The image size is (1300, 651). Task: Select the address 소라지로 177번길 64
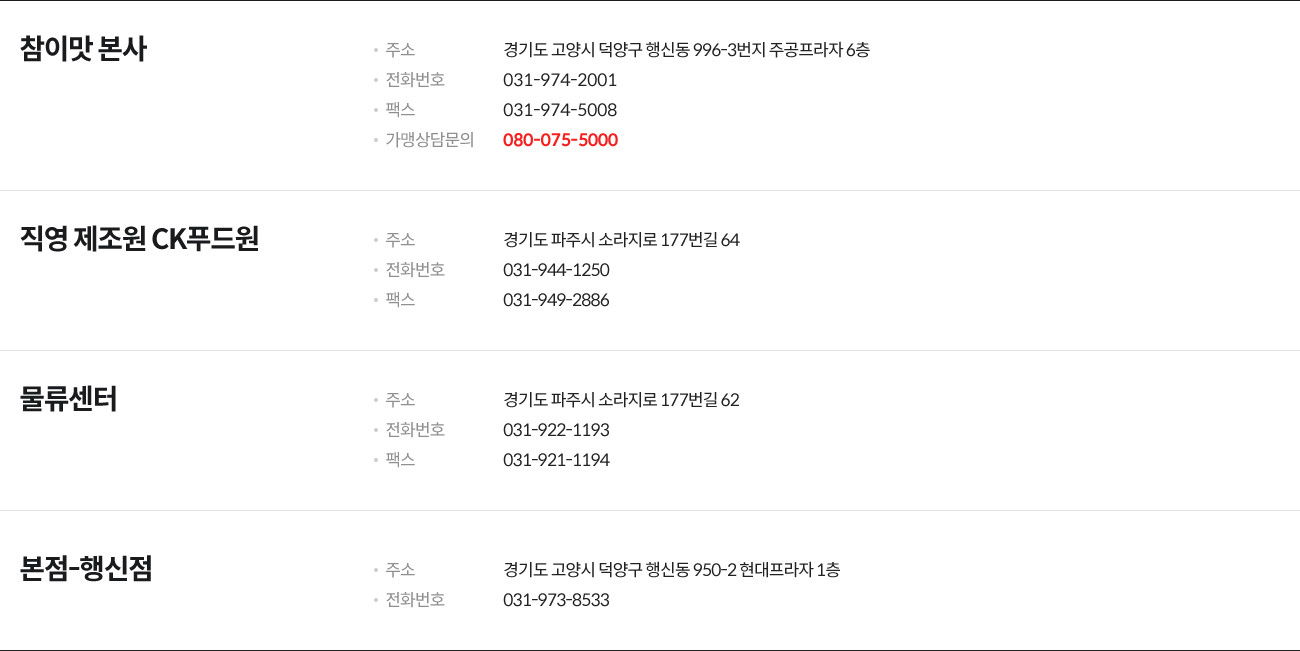(669, 239)
